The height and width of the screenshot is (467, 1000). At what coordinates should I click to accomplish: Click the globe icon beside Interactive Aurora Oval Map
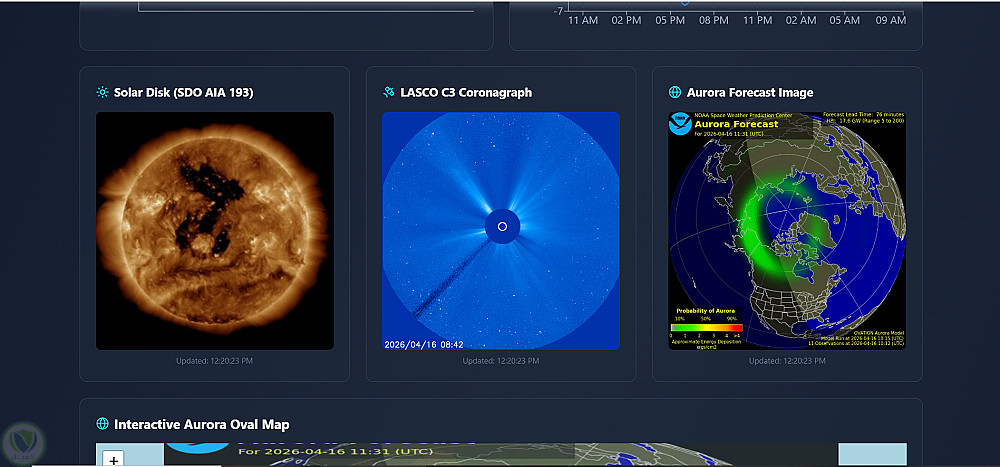[x=102, y=424]
